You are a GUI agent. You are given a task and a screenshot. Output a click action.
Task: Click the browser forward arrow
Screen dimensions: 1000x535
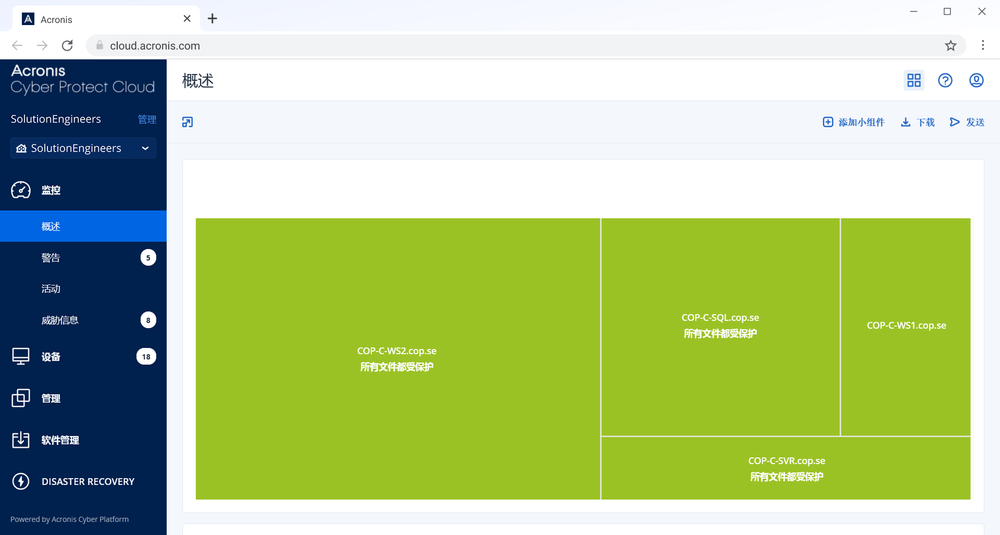coord(42,45)
